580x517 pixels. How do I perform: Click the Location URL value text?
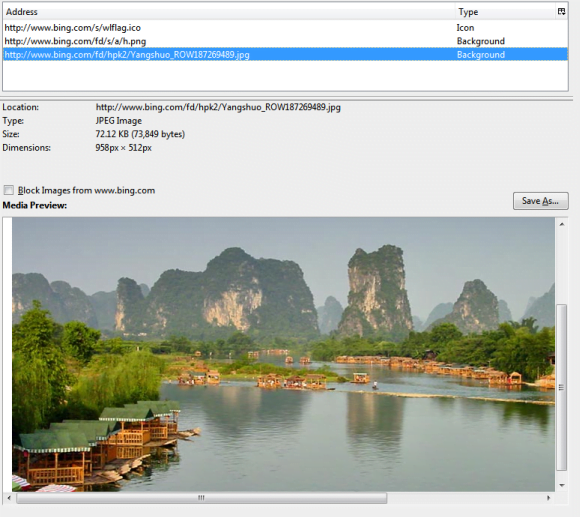[x=218, y=107]
